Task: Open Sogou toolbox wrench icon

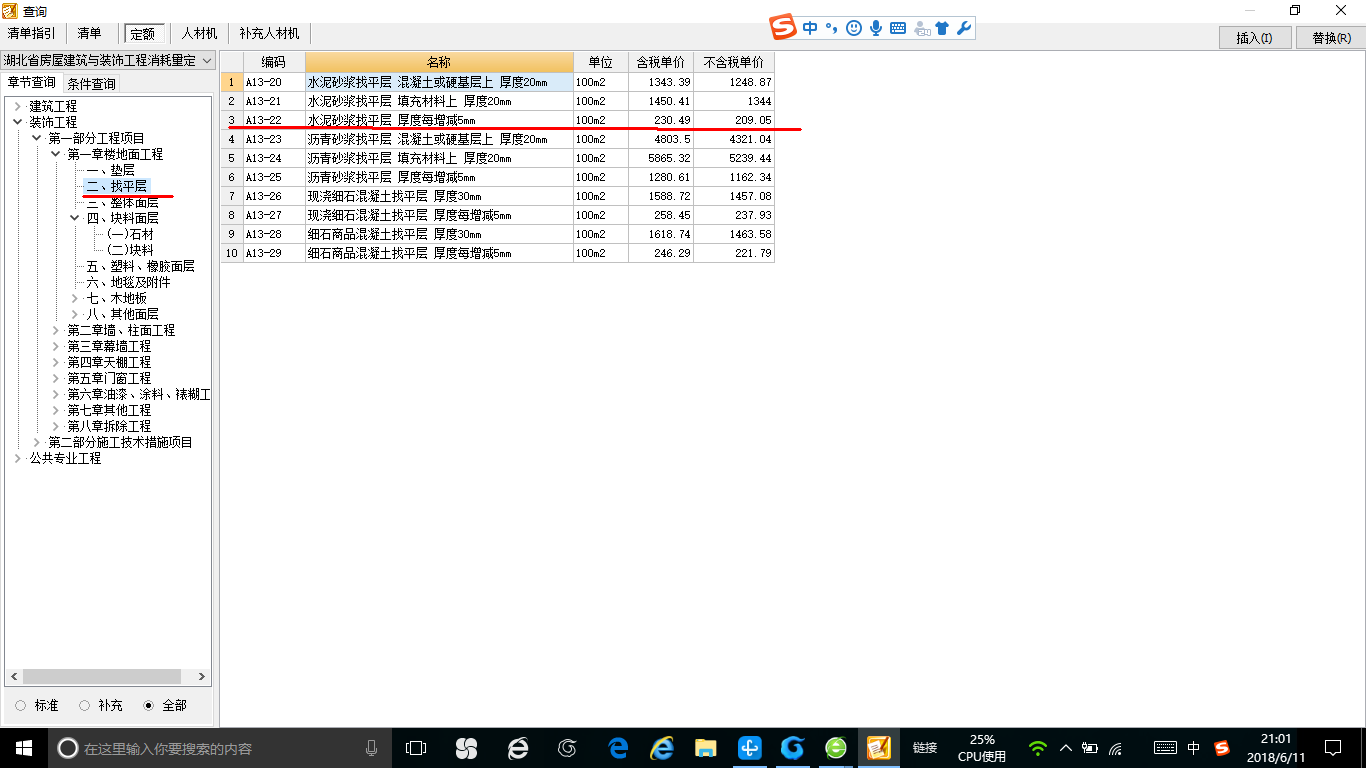Action: click(x=964, y=28)
